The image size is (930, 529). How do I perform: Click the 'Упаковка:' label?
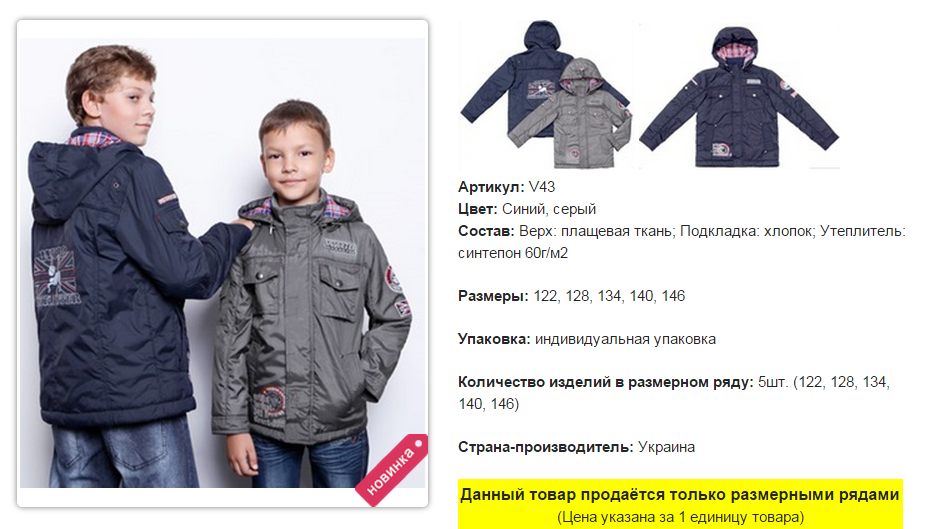click(494, 339)
